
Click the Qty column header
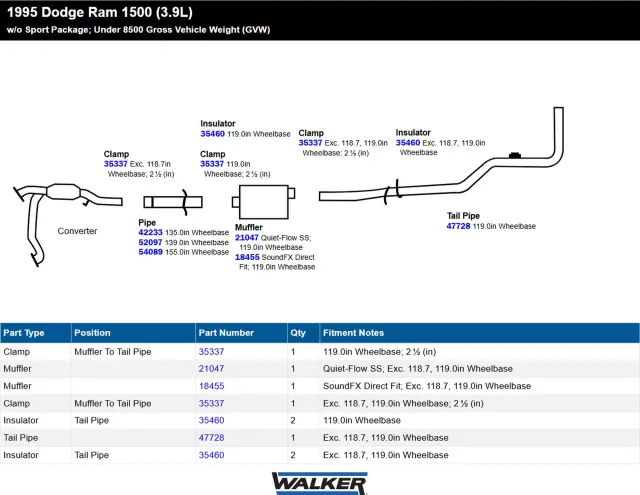coord(304,333)
